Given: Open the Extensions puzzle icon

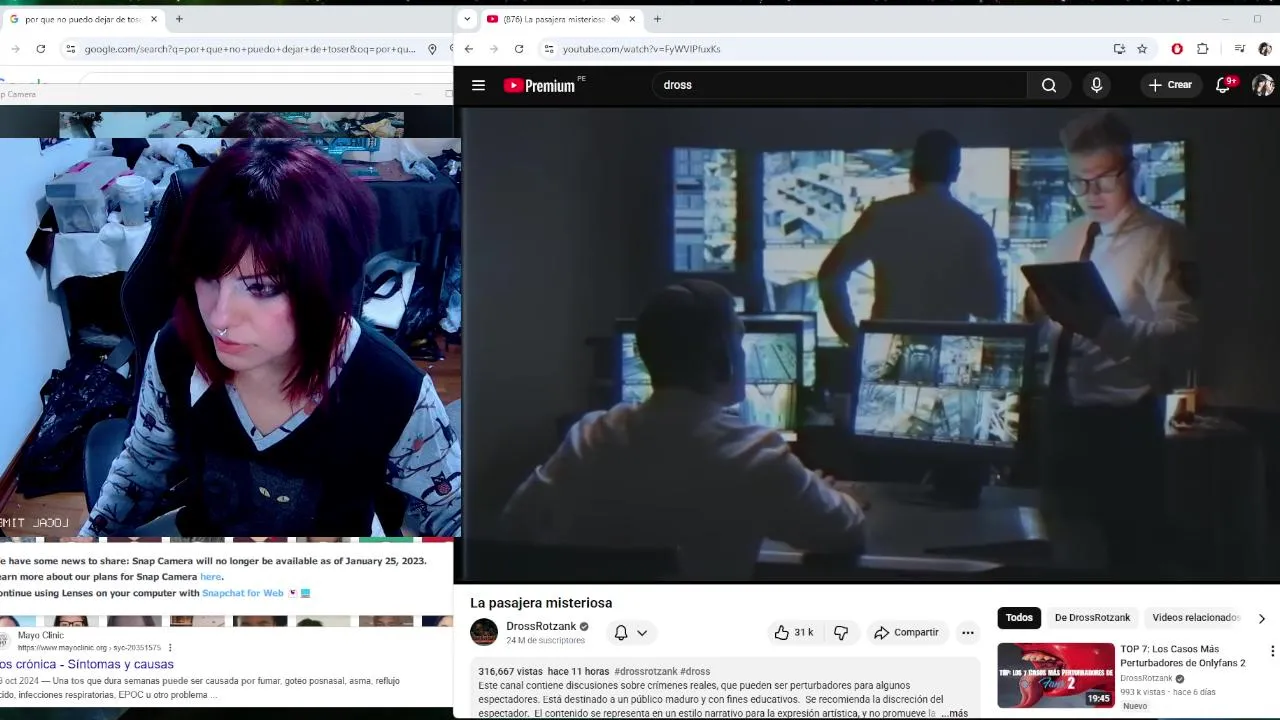Looking at the screenshot, I should [x=1203, y=49].
